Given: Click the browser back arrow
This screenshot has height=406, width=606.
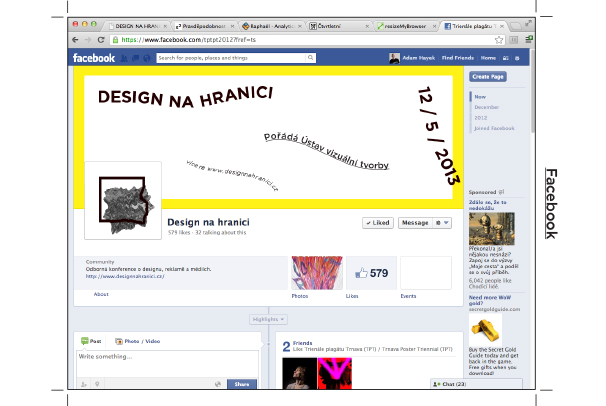Looking at the screenshot, I should click(x=76, y=39).
